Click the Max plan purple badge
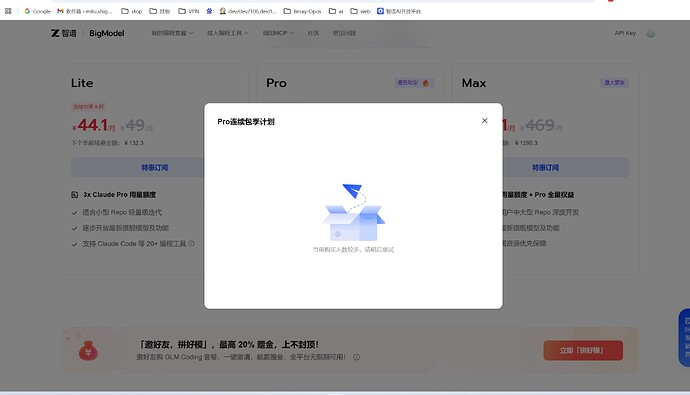The width and height of the screenshot is (690, 395). [614, 83]
